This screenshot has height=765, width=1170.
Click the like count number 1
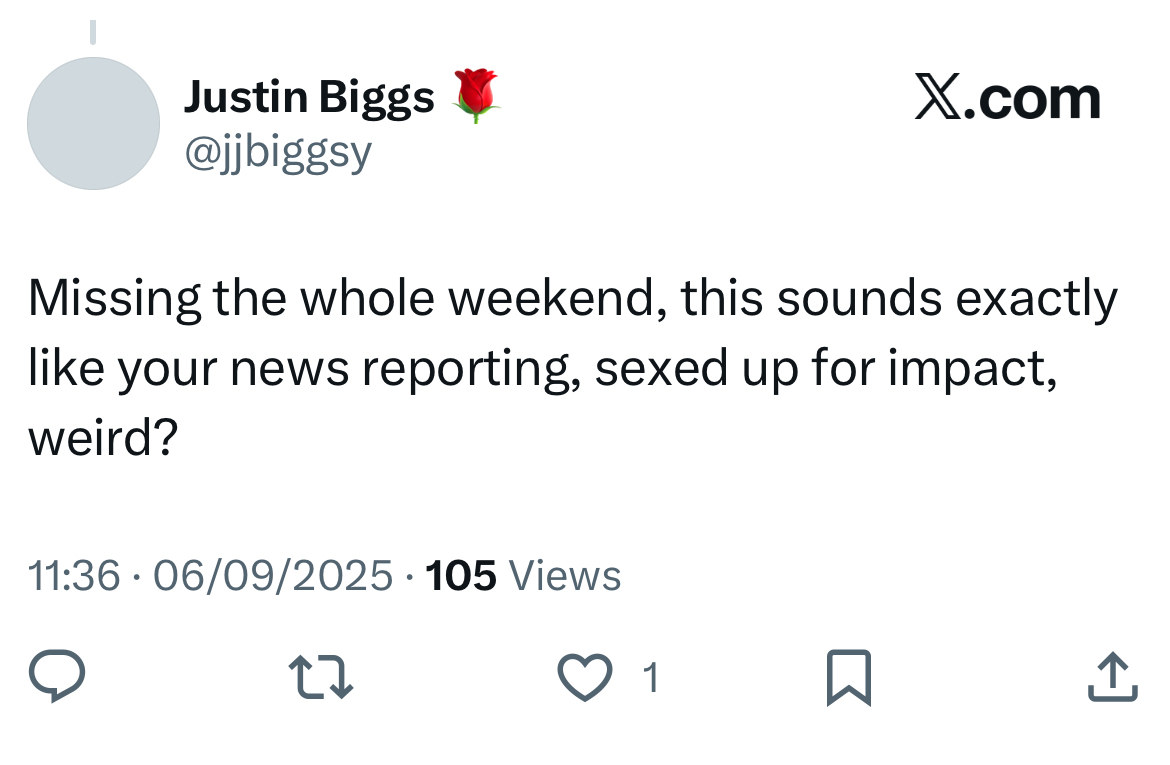(x=651, y=678)
